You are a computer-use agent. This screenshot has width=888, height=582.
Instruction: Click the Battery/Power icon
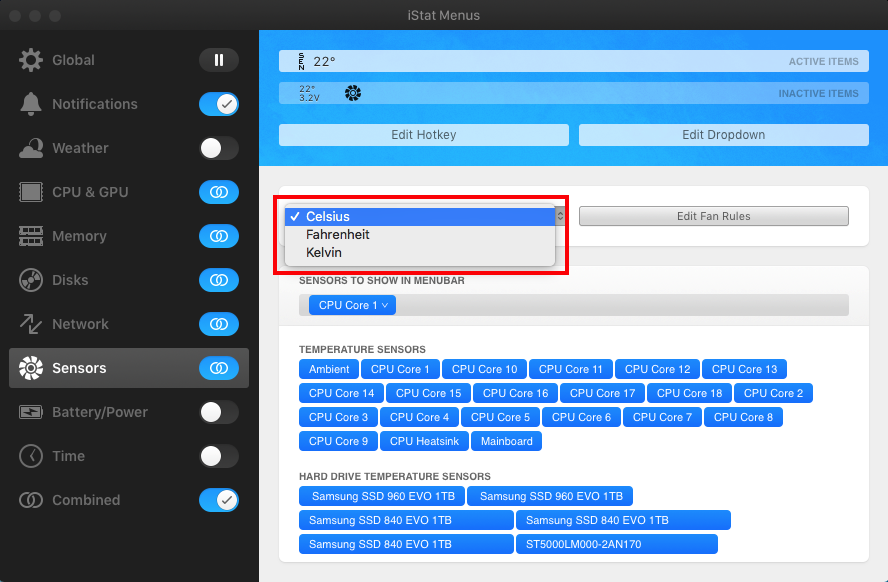31,412
